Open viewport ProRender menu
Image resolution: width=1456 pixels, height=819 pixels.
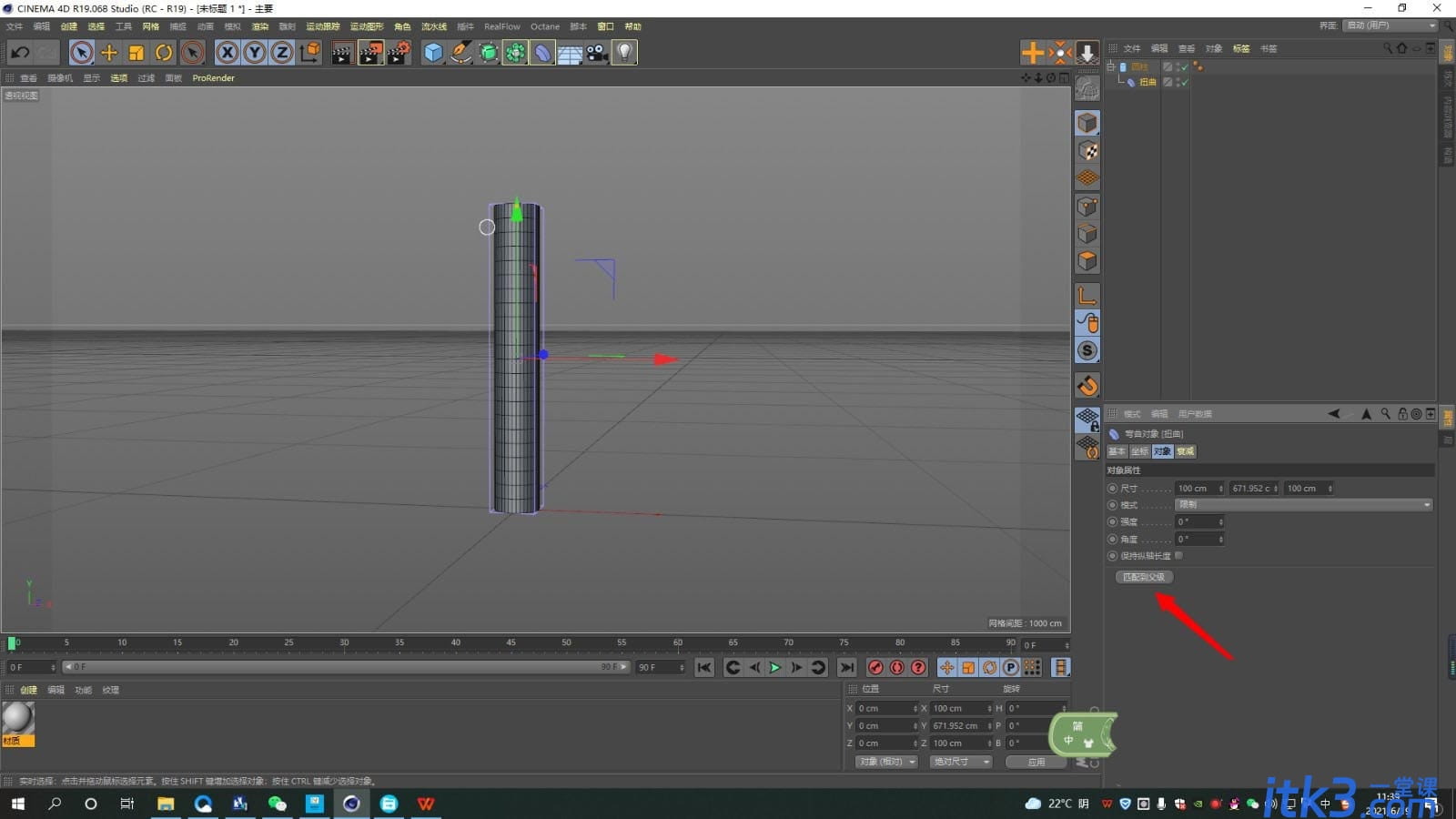(214, 78)
